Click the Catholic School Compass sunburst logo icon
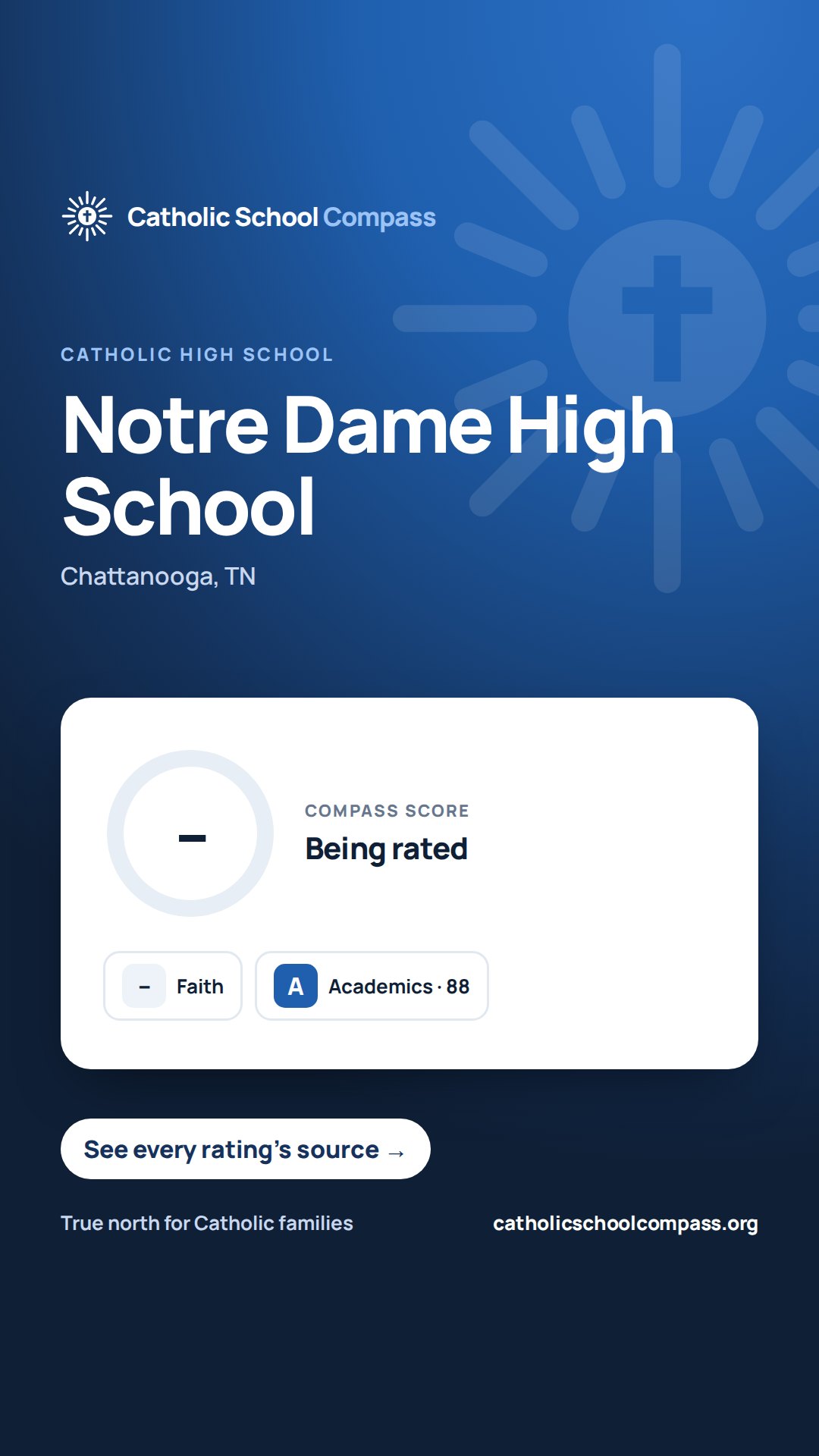 (x=87, y=216)
